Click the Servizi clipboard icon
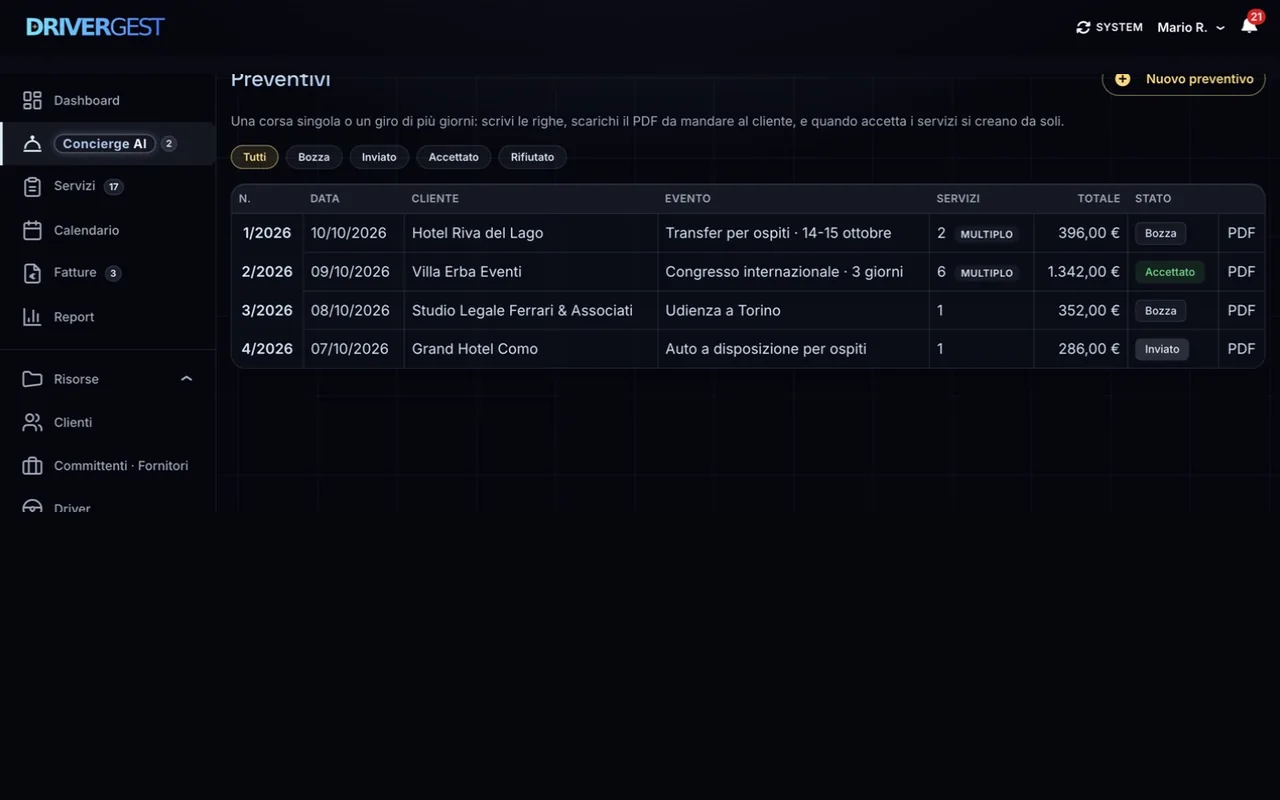 pyautogui.click(x=32, y=187)
